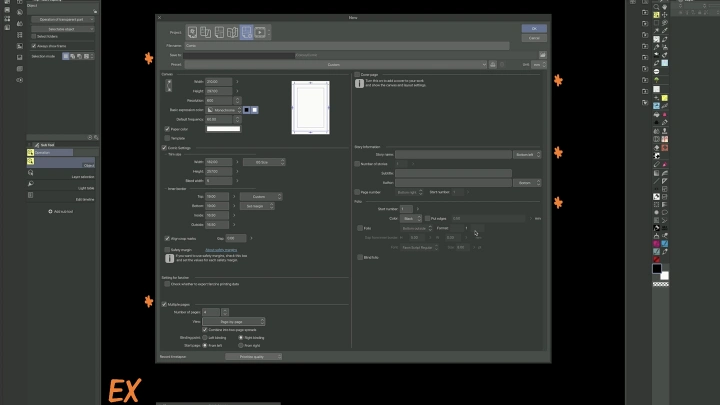Toggle the Comic Settings checkbox
The image size is (720, 405).
164,148
